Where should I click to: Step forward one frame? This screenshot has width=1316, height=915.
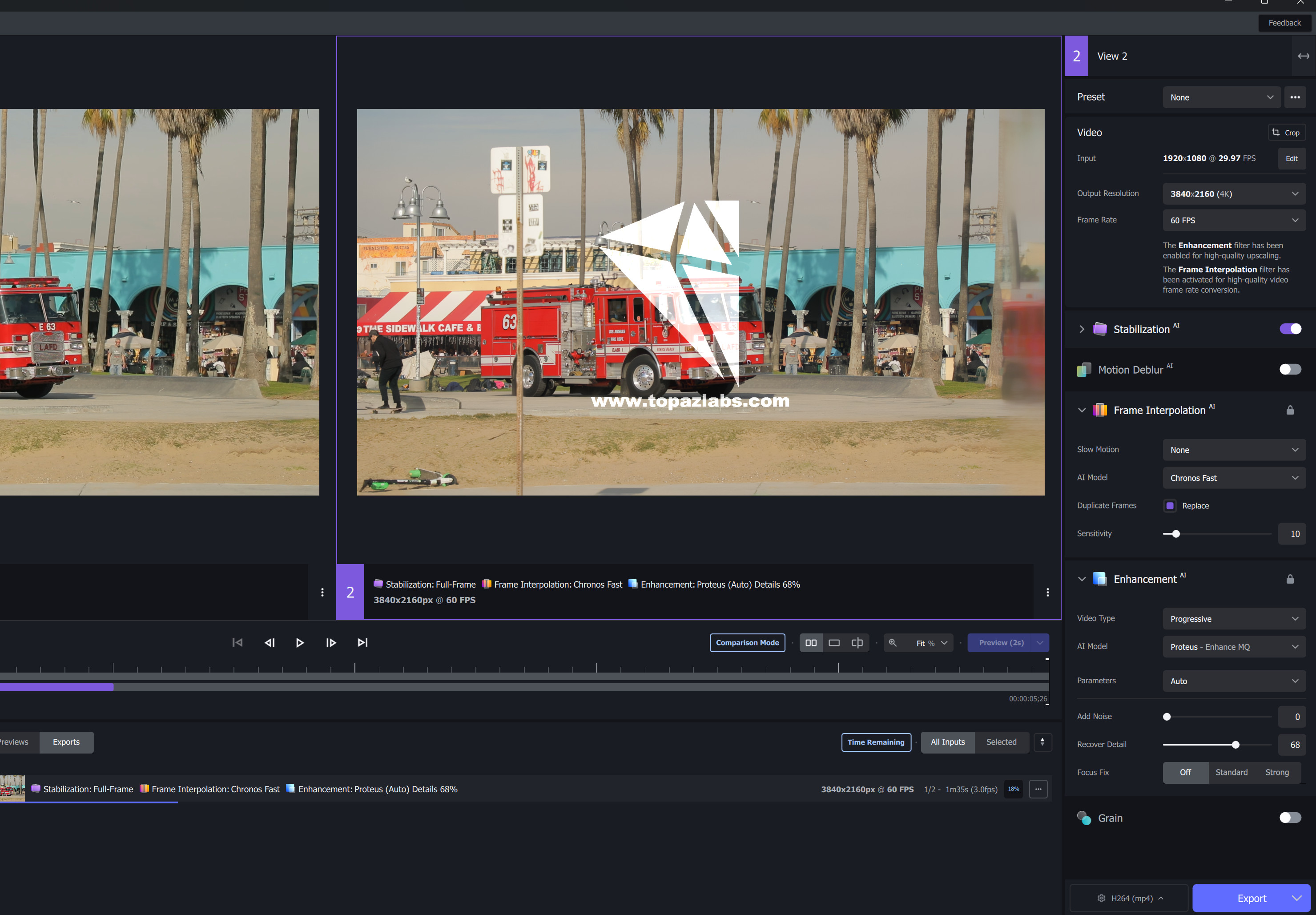click(x=331, y=643)
